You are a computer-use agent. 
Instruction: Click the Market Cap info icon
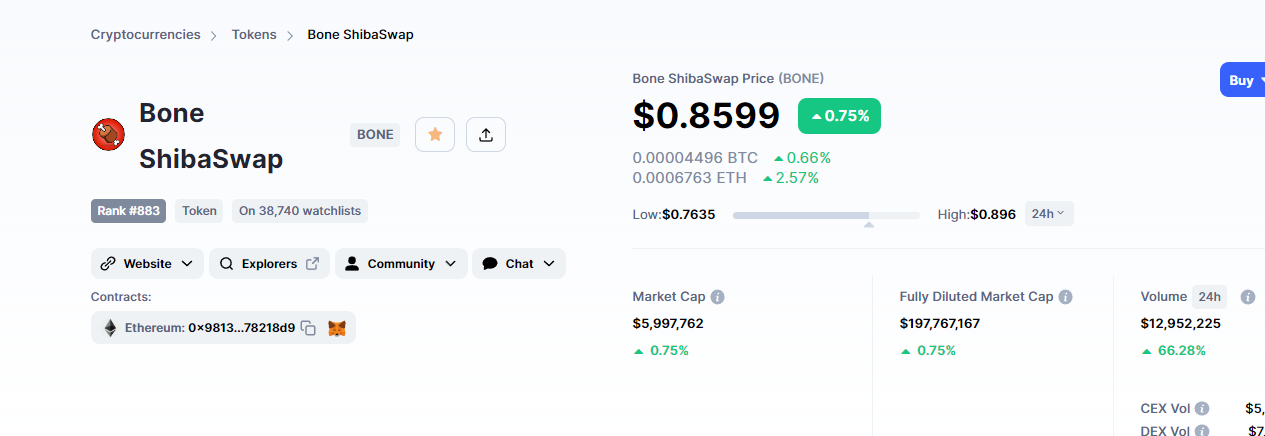tap(718, 297)
